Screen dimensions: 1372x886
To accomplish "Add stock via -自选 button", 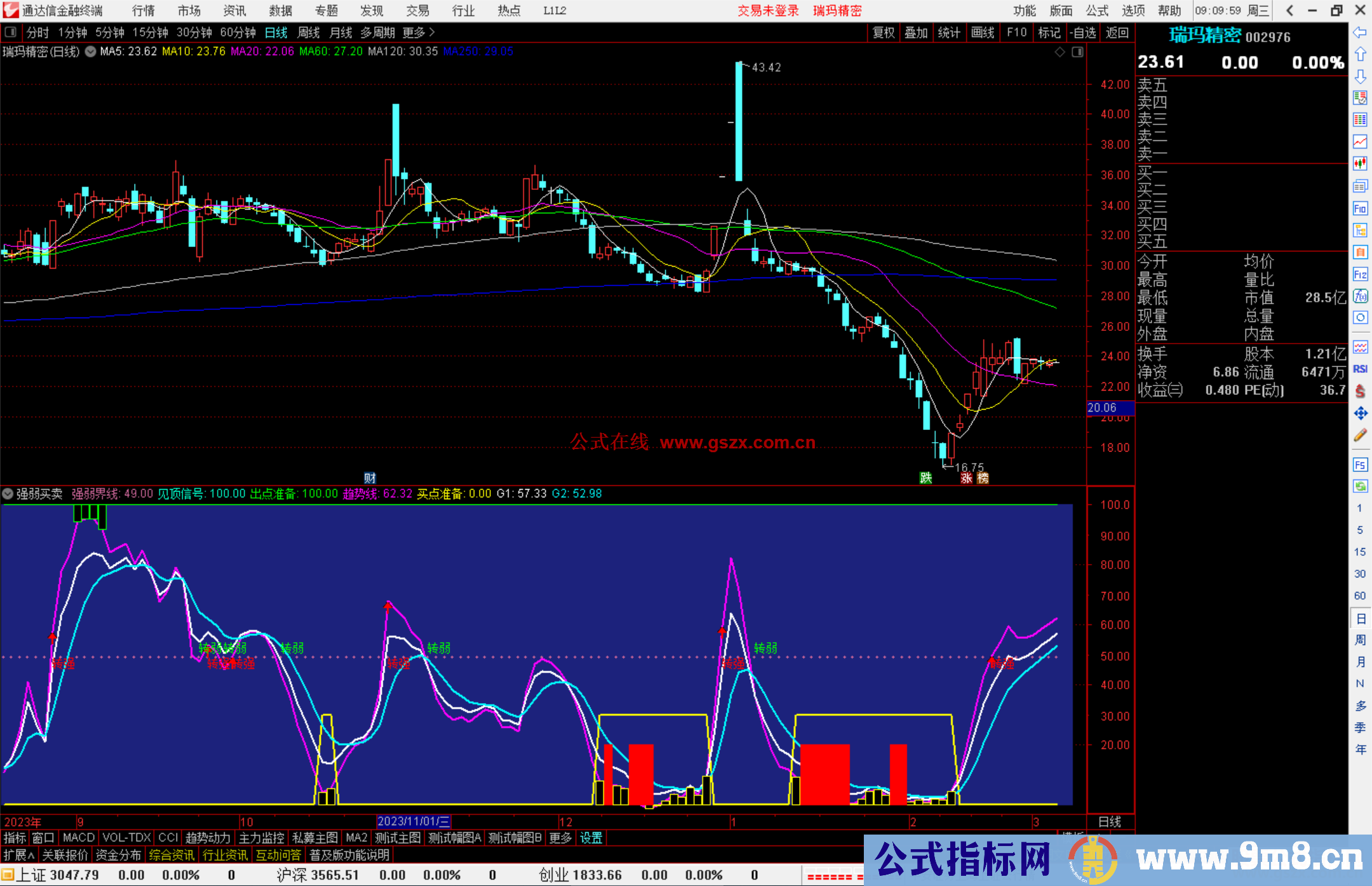I will (x=1082, y=32).
